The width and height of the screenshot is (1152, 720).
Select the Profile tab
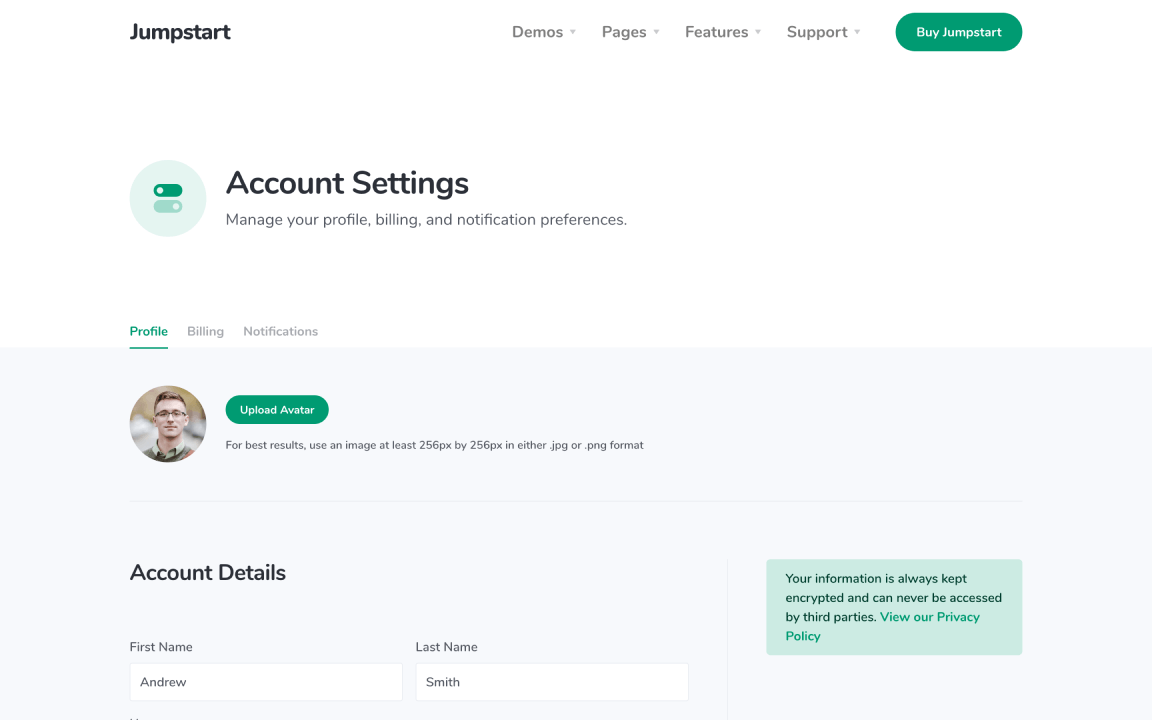[x=149, y=331]
